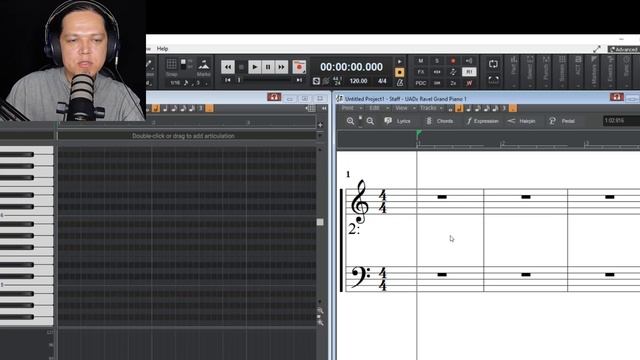Zoom in in Staff view
640x360 pixels.
click(x=370, y=121)
